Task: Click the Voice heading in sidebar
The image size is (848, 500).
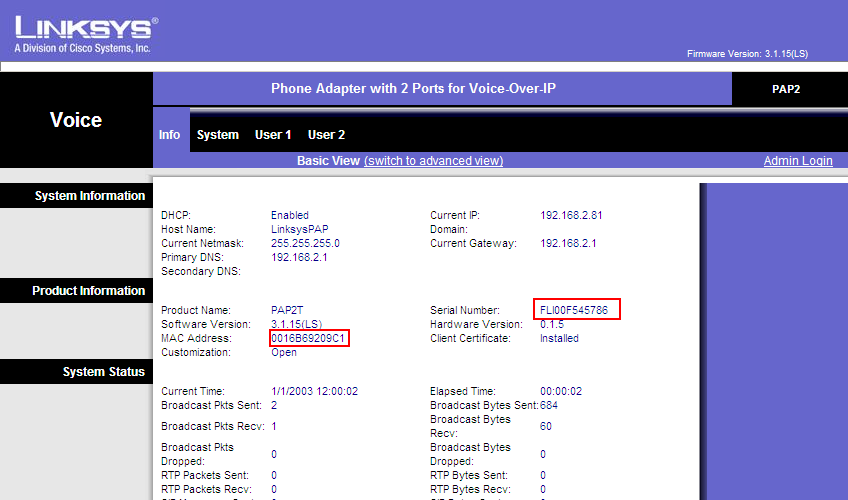Action: click(x=76, y=120)
